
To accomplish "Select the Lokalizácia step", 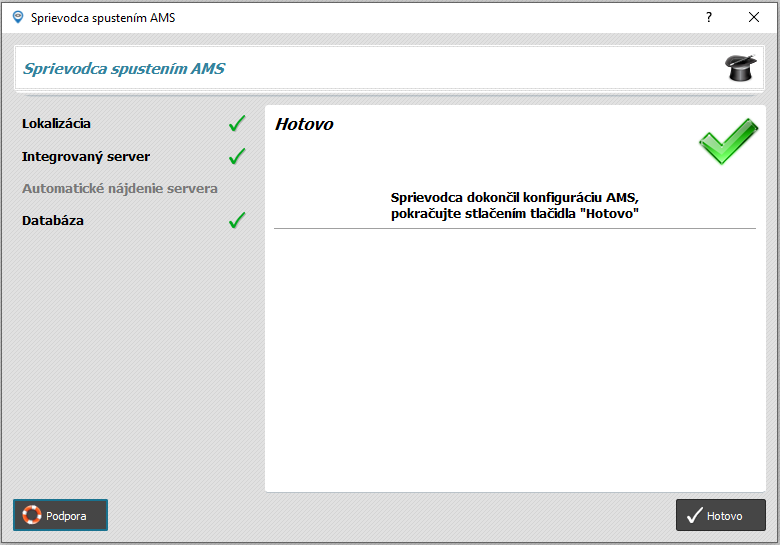I will pyautogui.click(x=56, y=123).
